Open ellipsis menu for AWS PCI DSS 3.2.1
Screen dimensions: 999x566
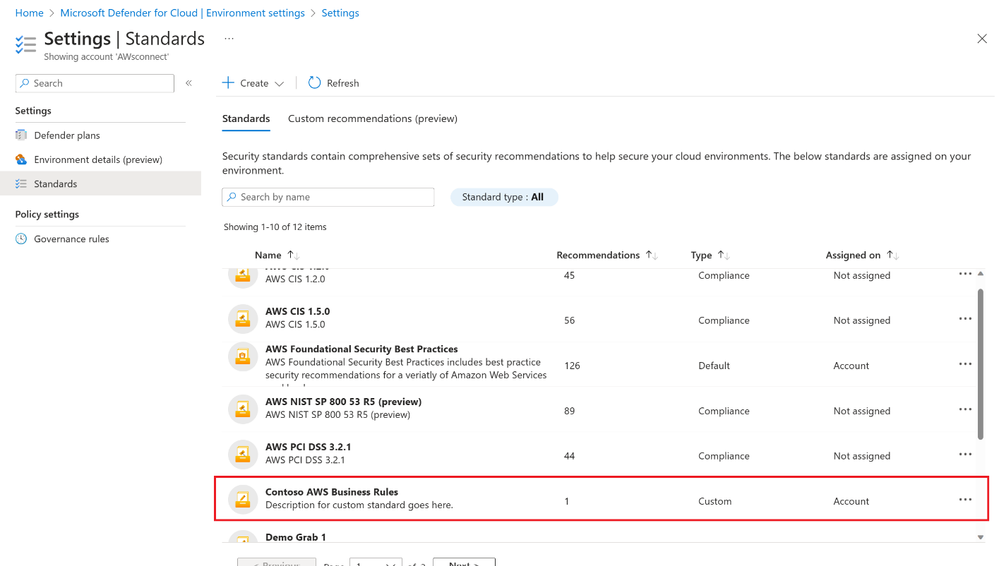coord(965,454)
